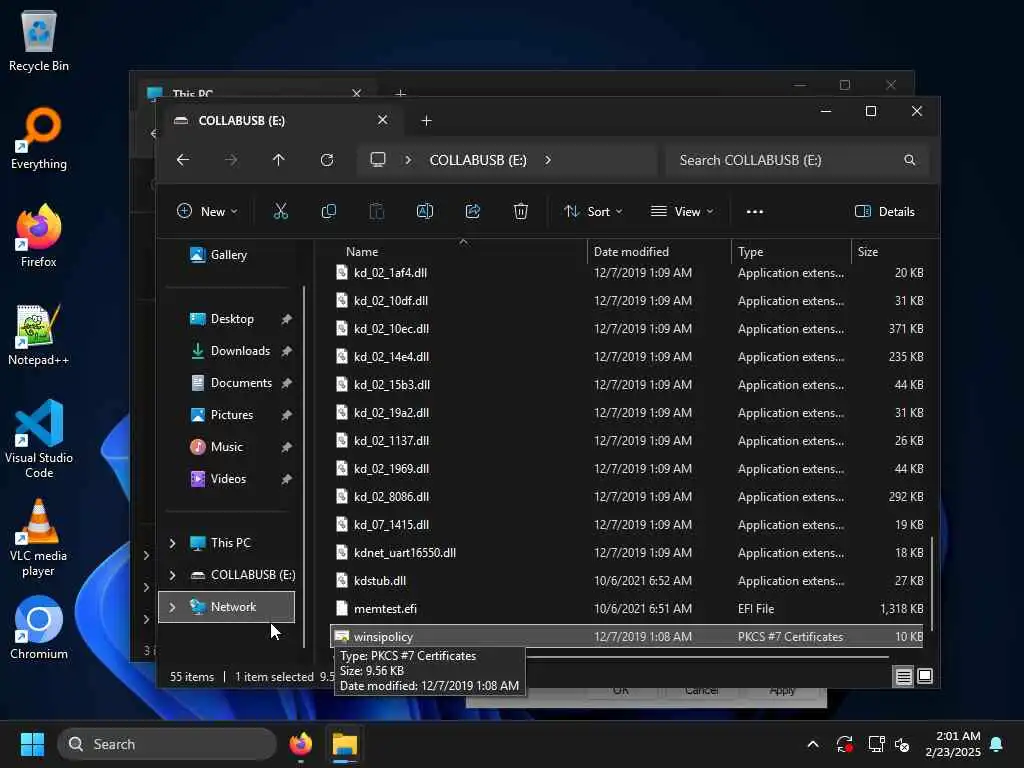Click the Share icon in toolbar

click(x=473, y=212)
